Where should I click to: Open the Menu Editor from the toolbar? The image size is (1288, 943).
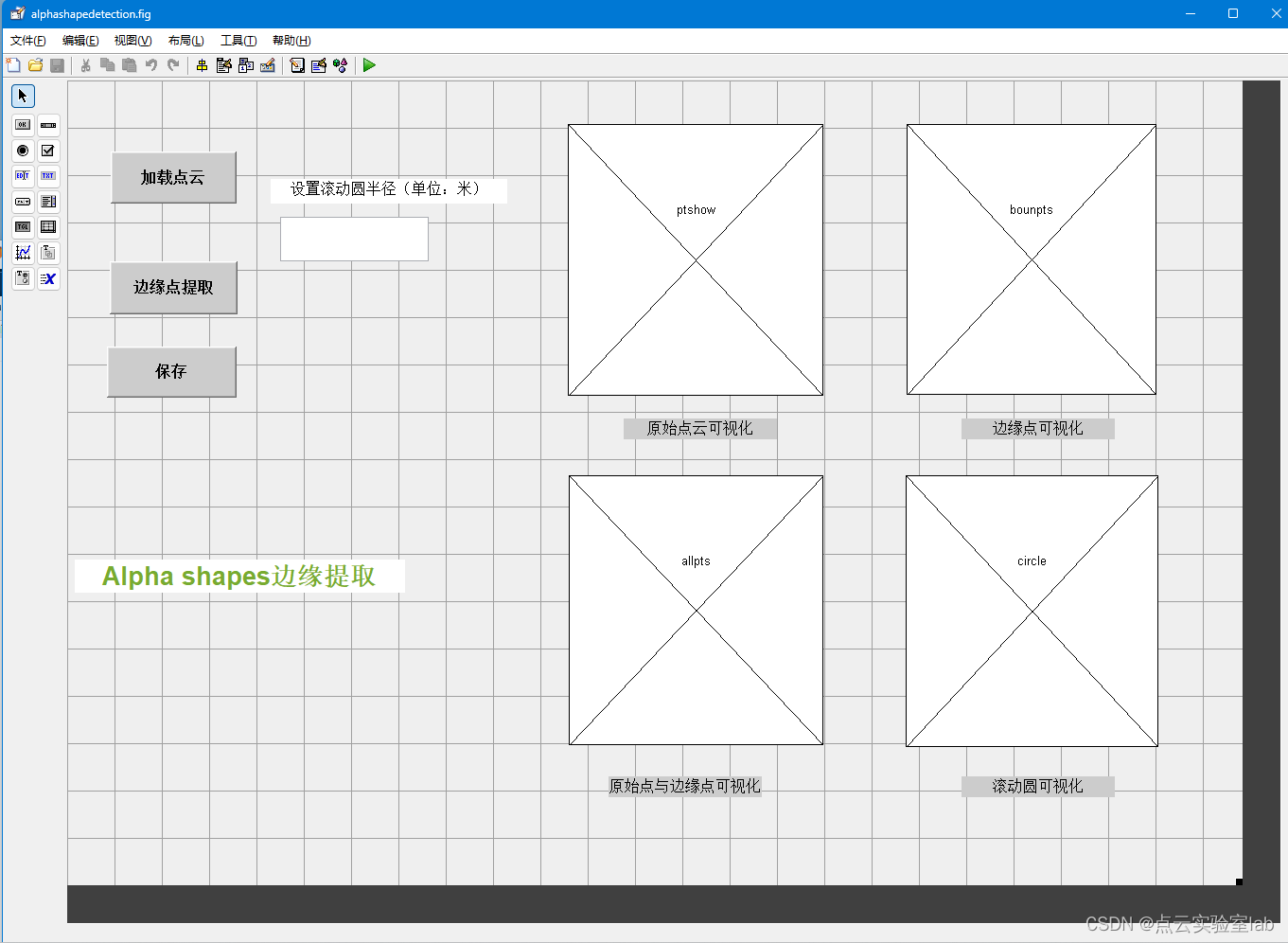click(223, 65)
